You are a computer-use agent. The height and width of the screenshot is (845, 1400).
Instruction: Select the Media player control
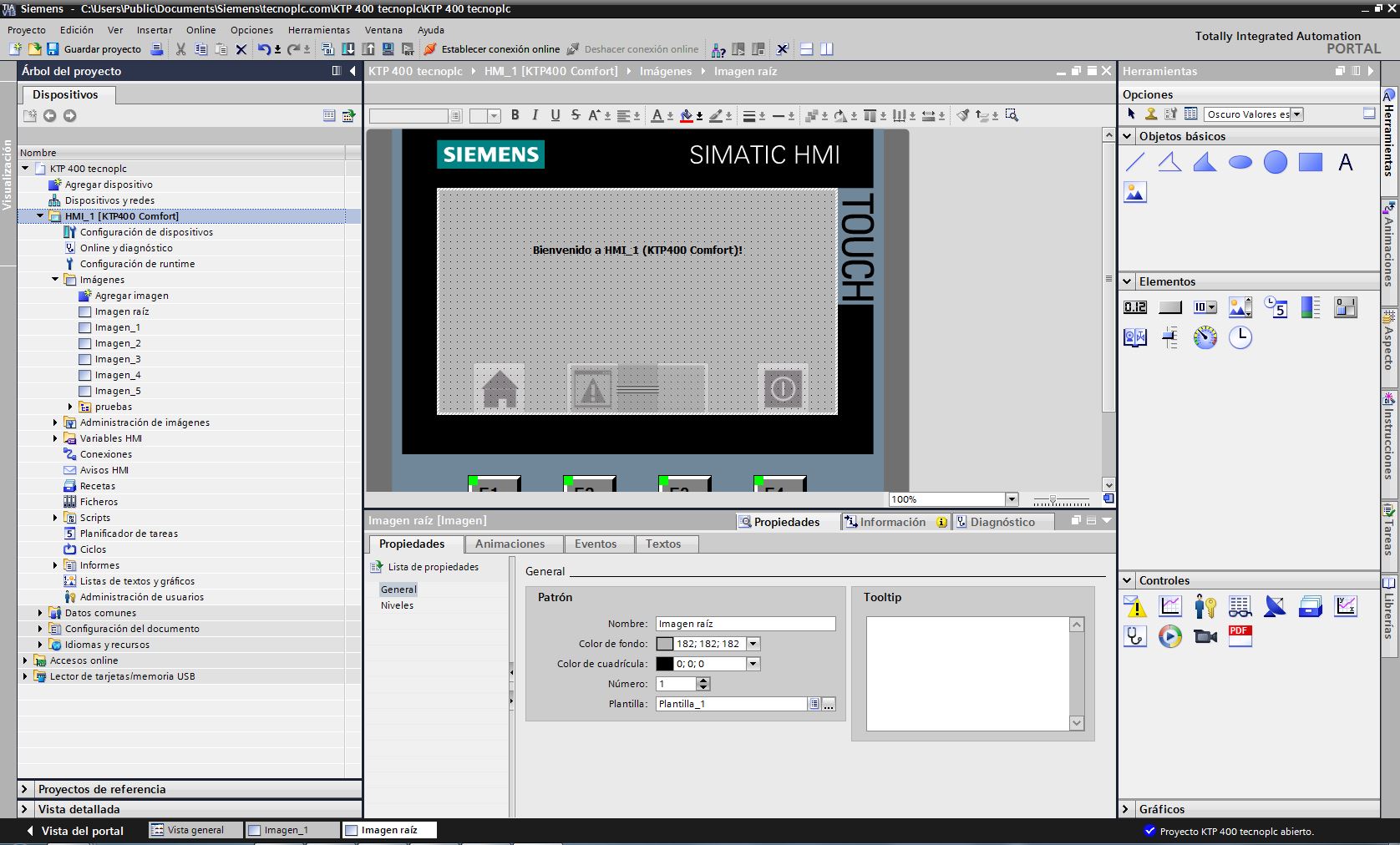click(1170, 636)
